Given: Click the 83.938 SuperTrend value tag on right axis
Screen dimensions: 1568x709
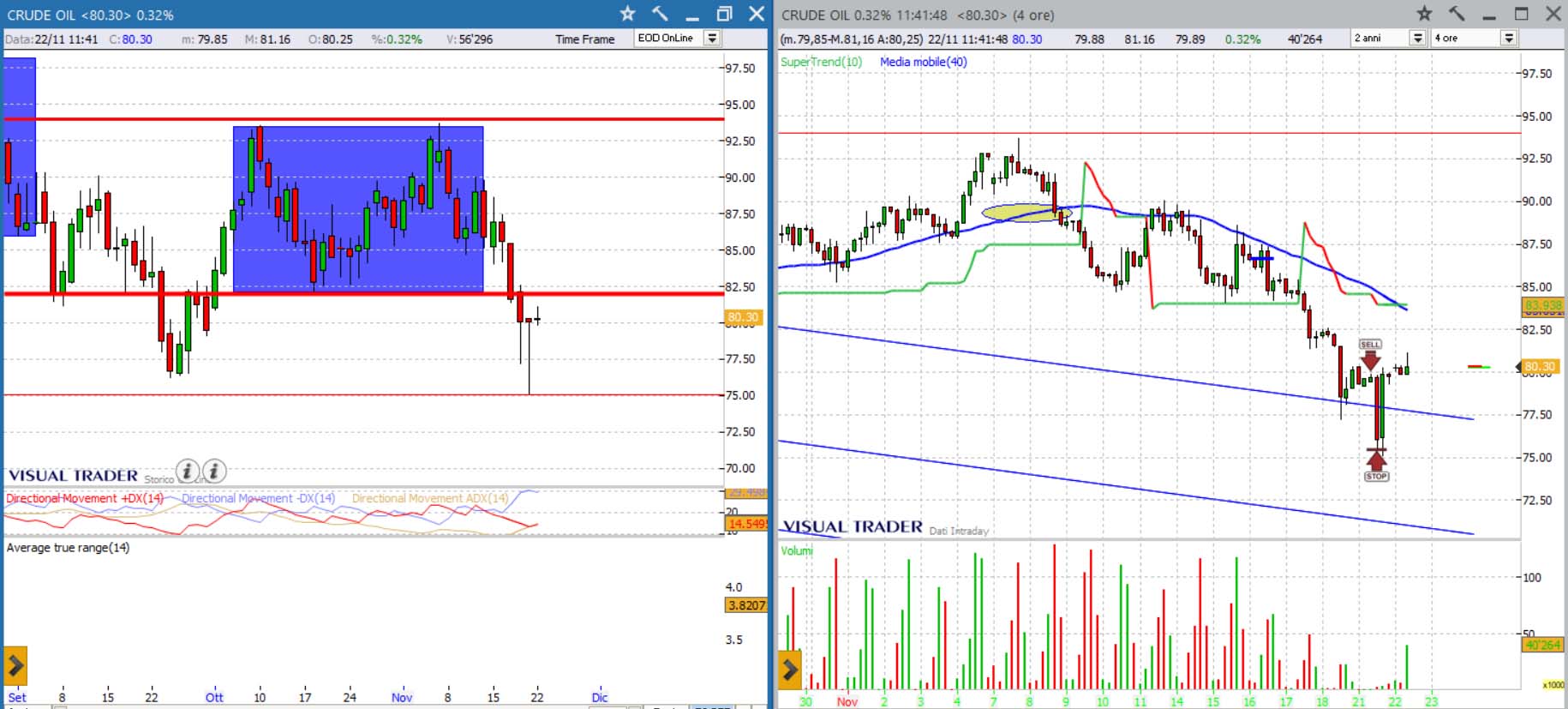Looking at the screenshot, I should tap(1543, 304).
